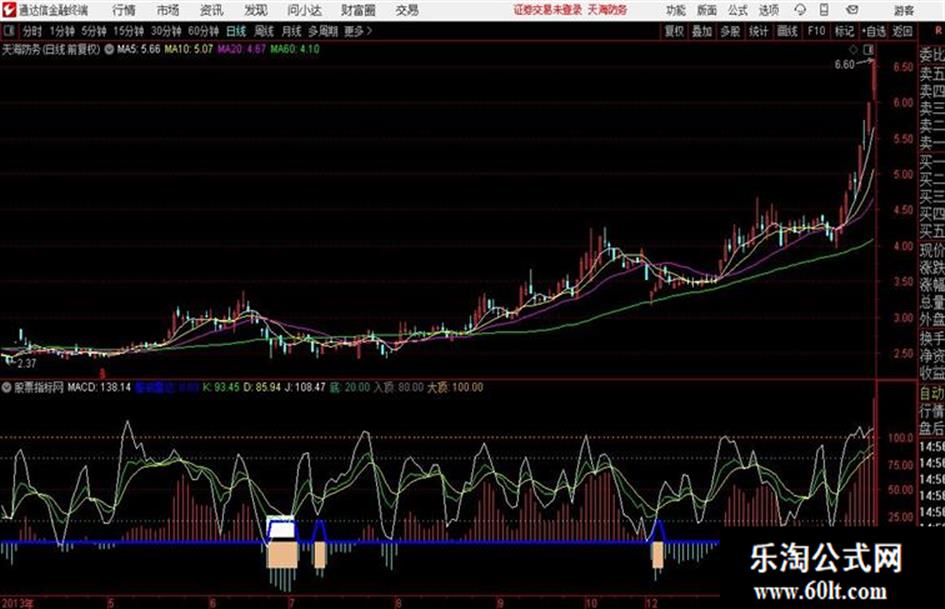Open the F10 company info

817,31
